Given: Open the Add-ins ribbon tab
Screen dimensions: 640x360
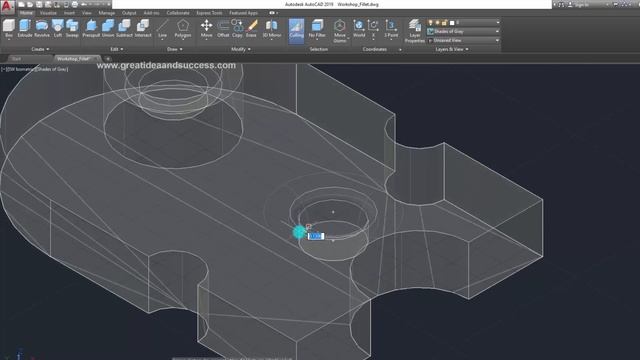Looking at the screenshot, I should point(151,13).
